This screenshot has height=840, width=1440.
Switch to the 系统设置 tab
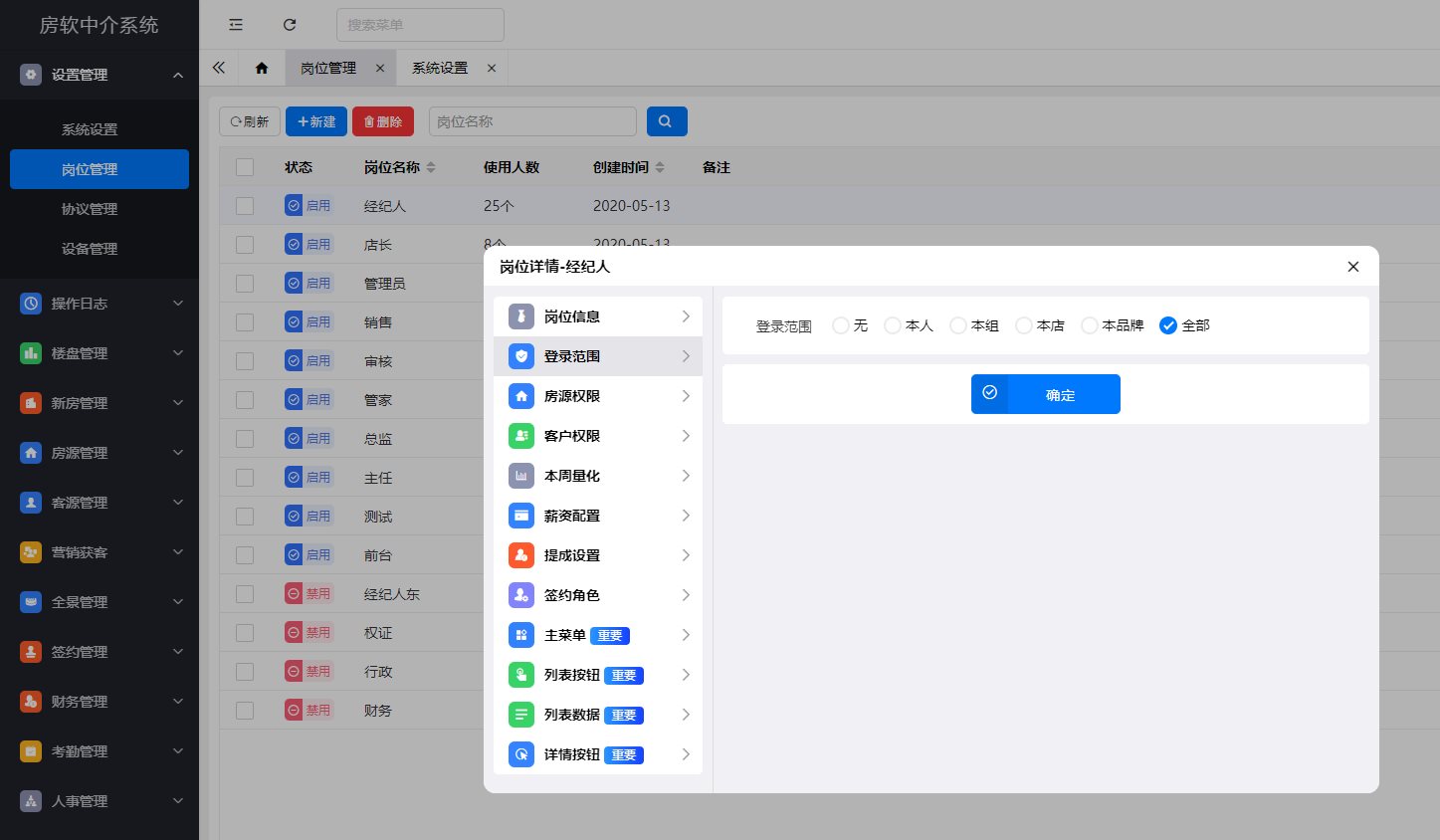pos(440,68)
